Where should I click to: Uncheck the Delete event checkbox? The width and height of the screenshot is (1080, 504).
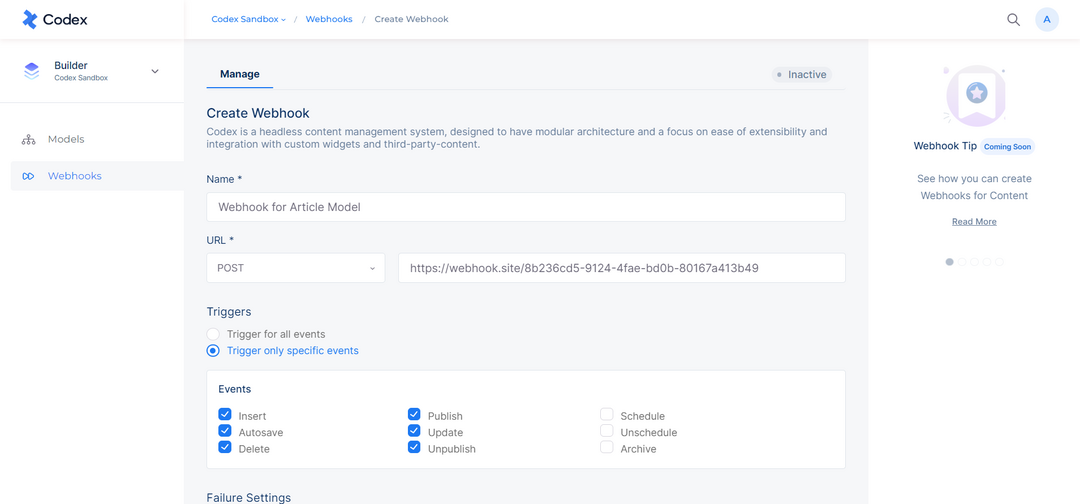coord(225,447)
